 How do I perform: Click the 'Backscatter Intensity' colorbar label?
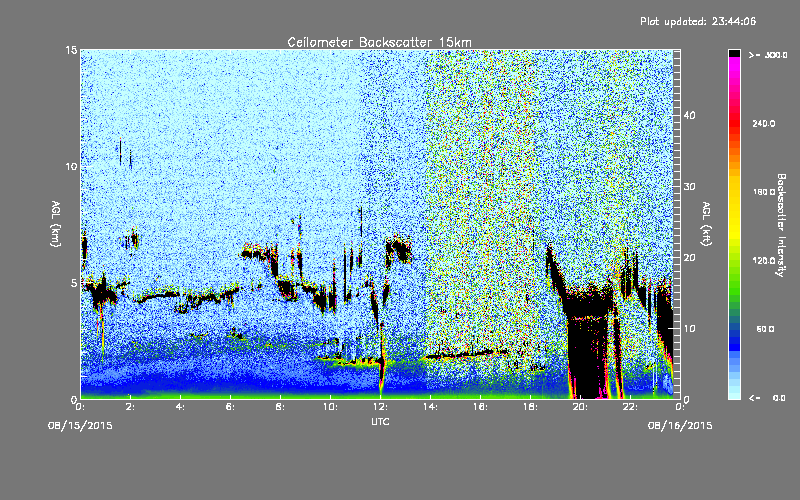[x=781, y=225]
